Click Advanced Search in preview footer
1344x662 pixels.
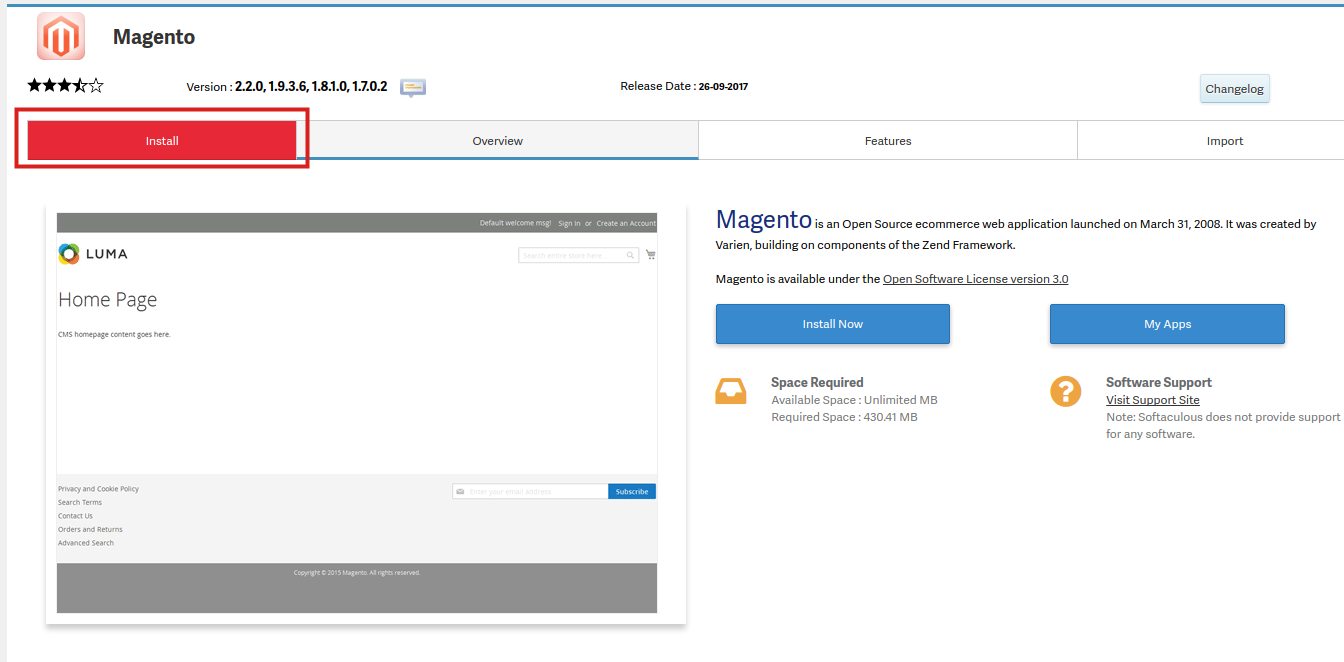pyautogui.click(x=86, y=543)
